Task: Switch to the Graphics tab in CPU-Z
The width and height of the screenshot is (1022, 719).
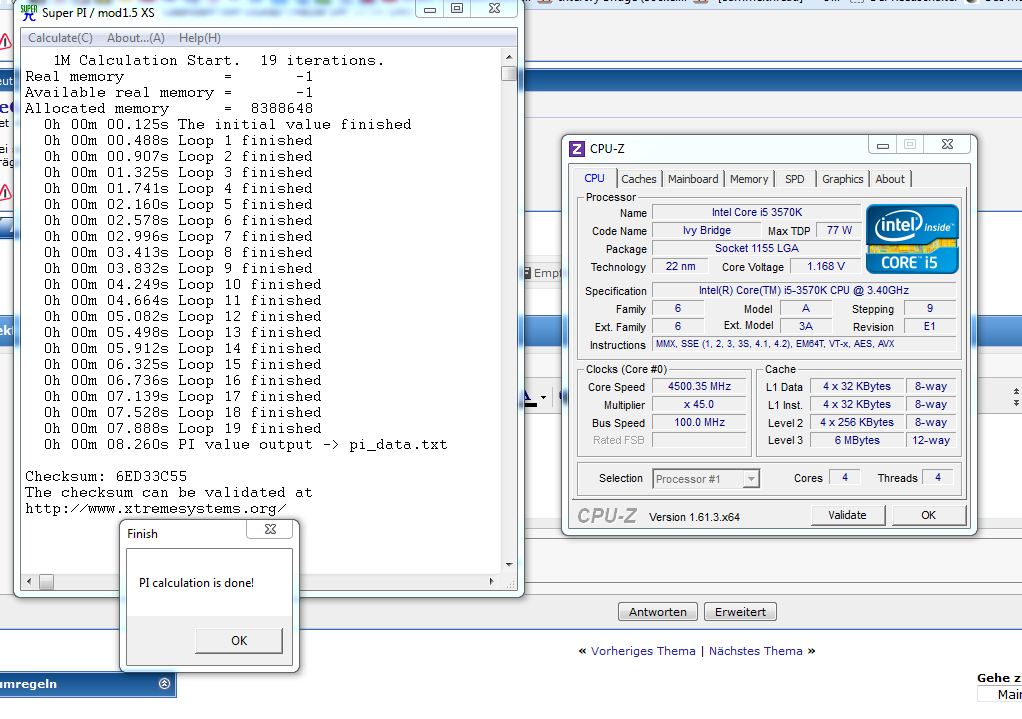Action: click(842, 179)
